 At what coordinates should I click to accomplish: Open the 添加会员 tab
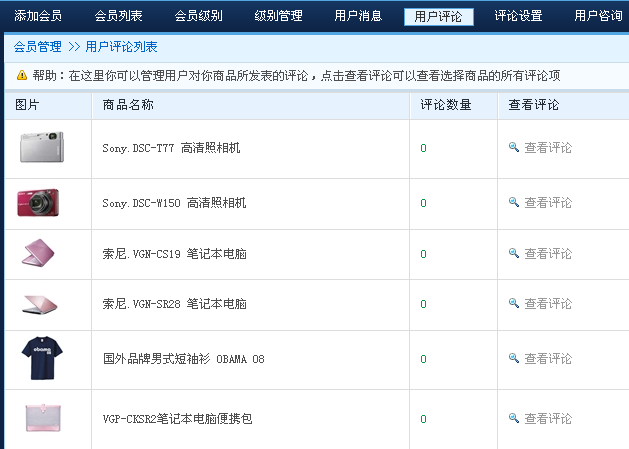point(38,16)
